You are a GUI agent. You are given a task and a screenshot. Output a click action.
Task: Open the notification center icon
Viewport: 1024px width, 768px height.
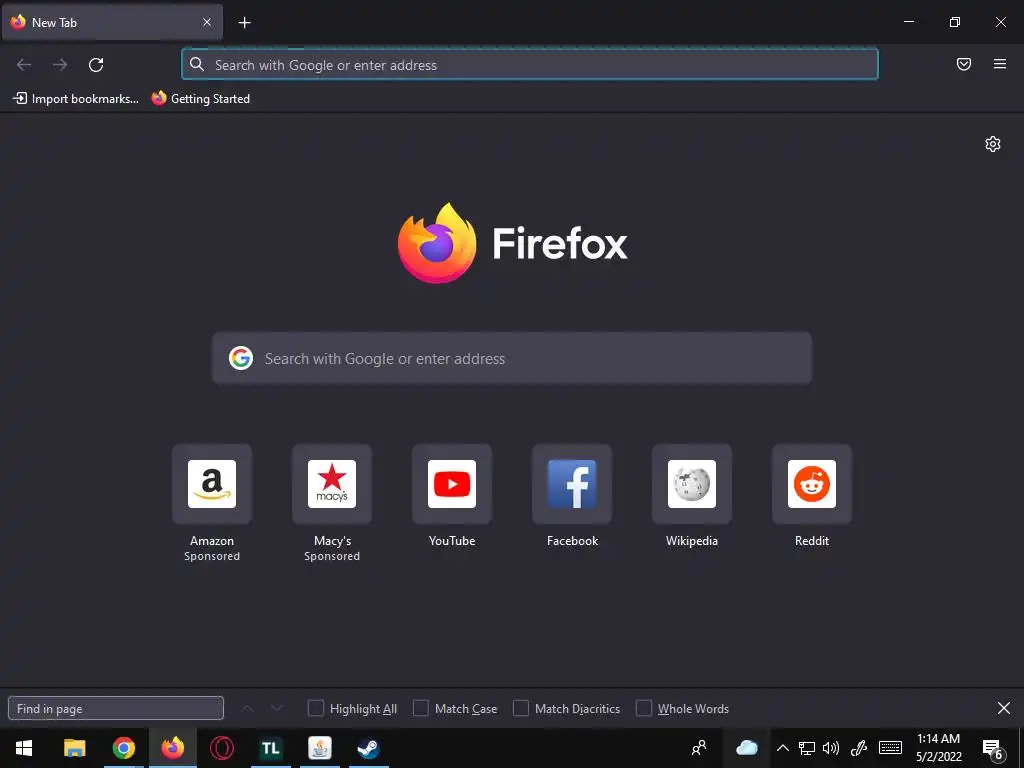[x=993, y=749]
